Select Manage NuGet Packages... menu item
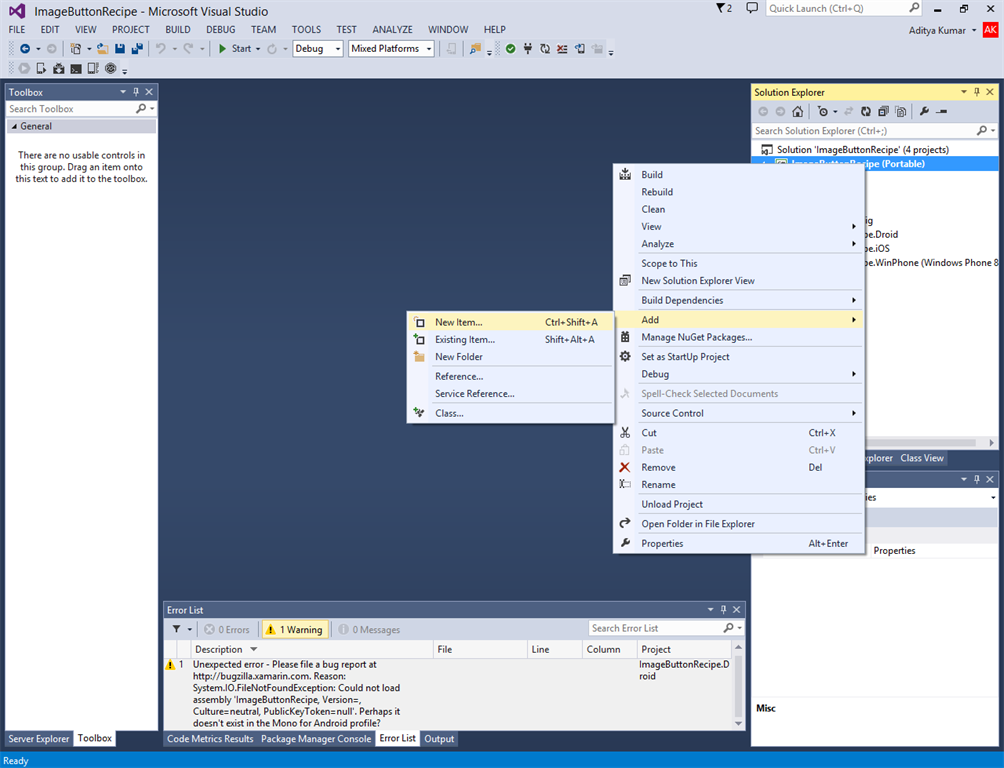This screenshot has height=768, width=1004. [x=739, y=337]
